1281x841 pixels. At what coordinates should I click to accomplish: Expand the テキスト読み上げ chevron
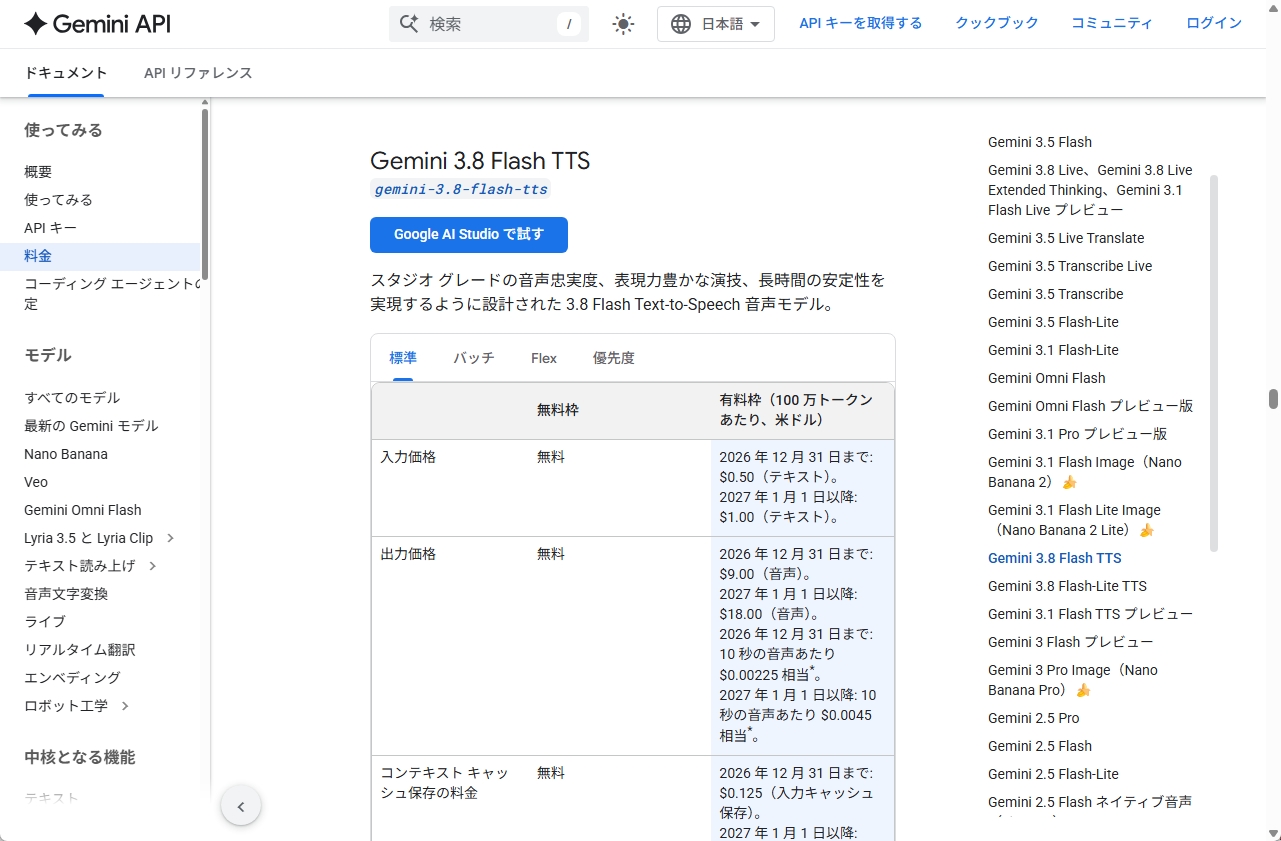[x=152, y=566]
